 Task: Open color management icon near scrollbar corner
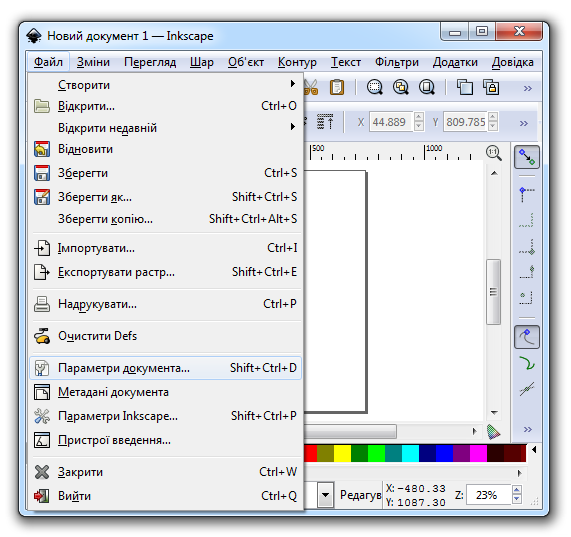click(494, 432)
